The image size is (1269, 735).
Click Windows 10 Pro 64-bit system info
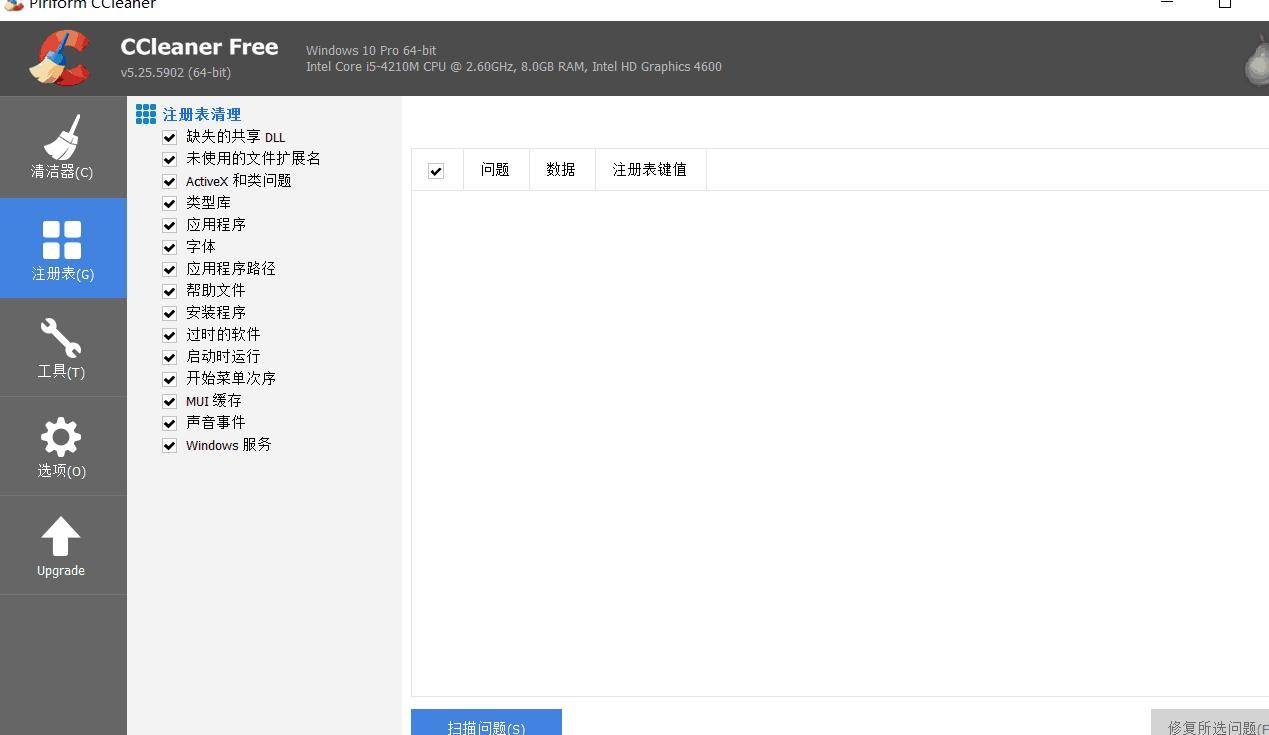click(x=371, y=50)
